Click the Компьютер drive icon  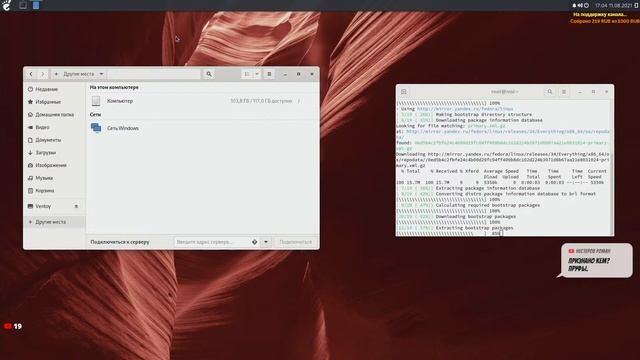click(x=96, y=101)
